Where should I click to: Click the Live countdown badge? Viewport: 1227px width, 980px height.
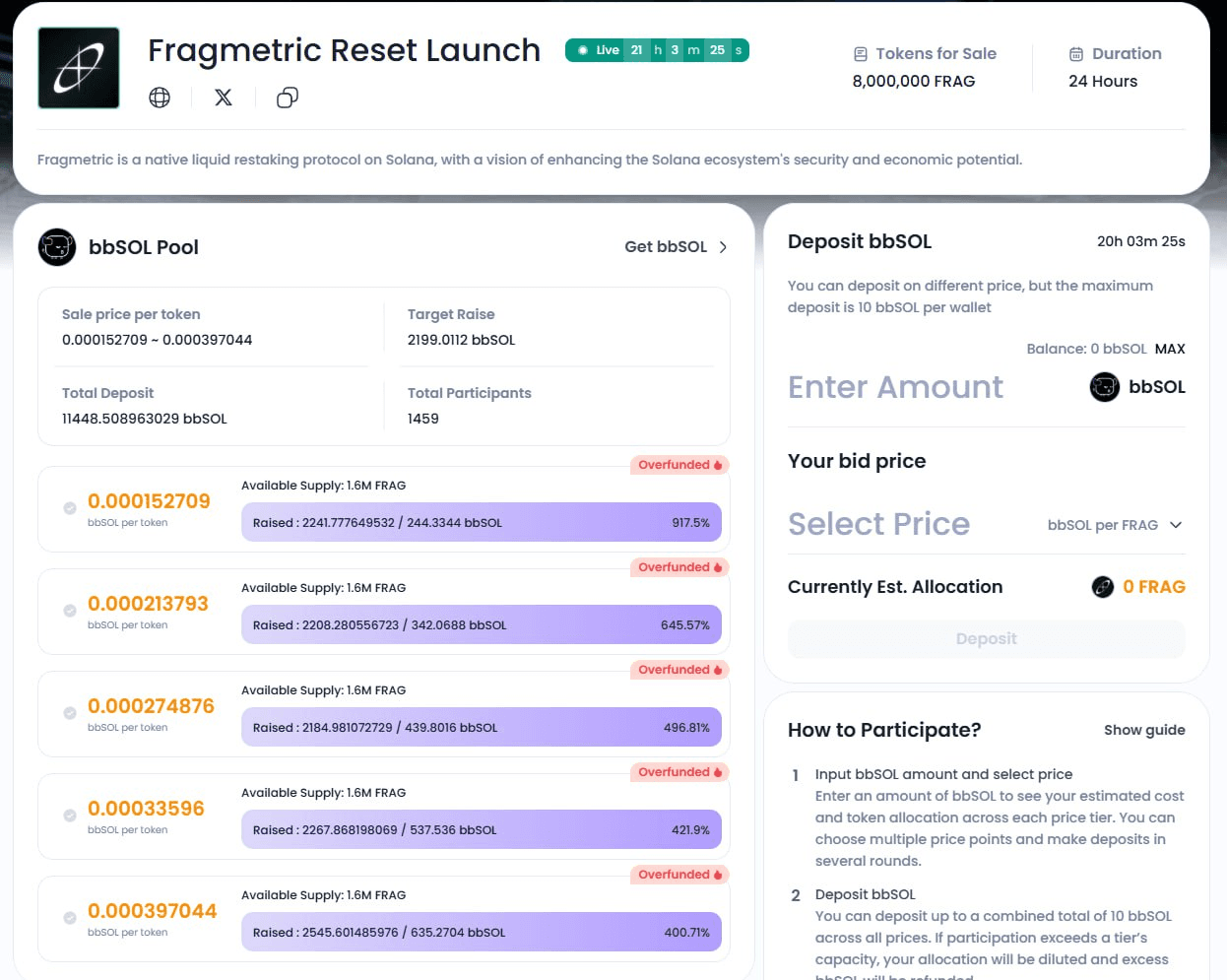657,50
